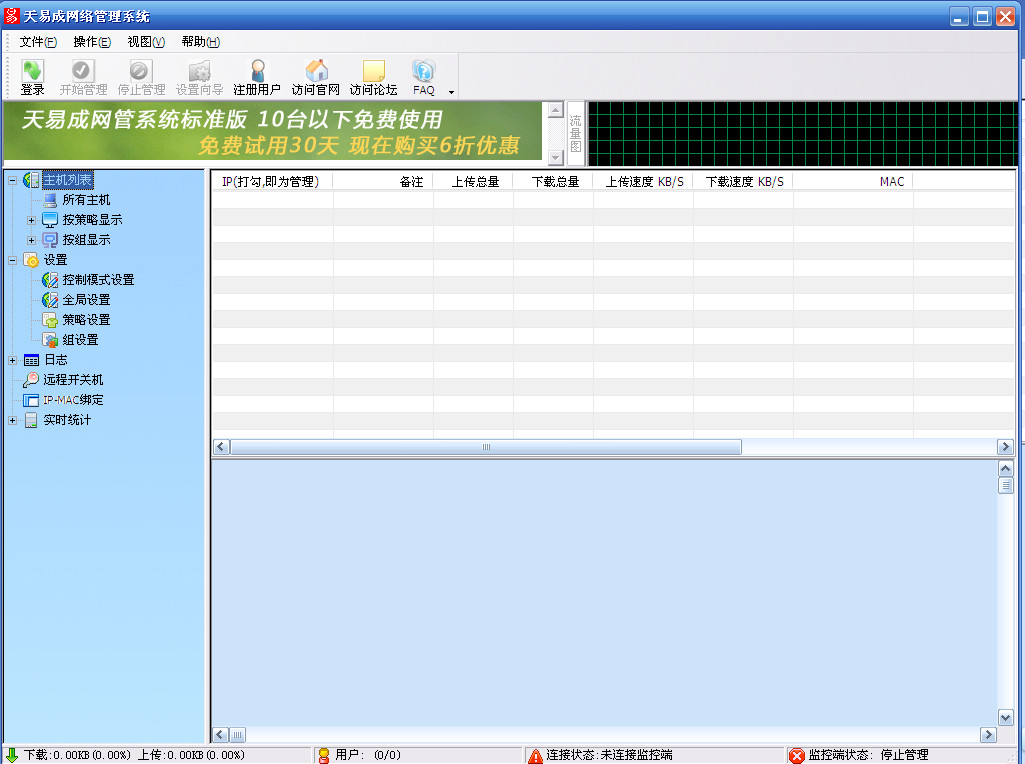Expand the 实时统计 statistics node
Image resolution: width=1025 pixels, height=764 pixels.
[12, 420]
